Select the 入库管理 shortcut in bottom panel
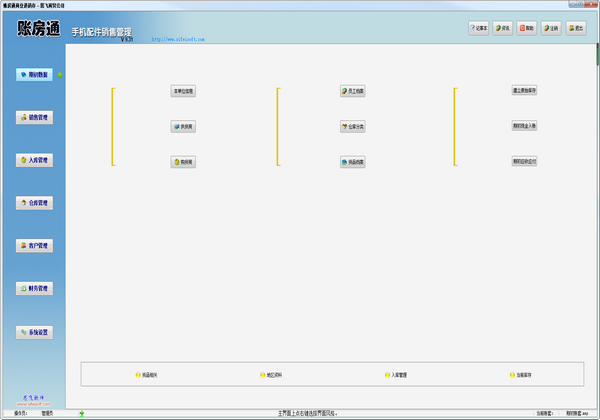The width and height of the screenshot is (600, 420). tap(393, 375)
